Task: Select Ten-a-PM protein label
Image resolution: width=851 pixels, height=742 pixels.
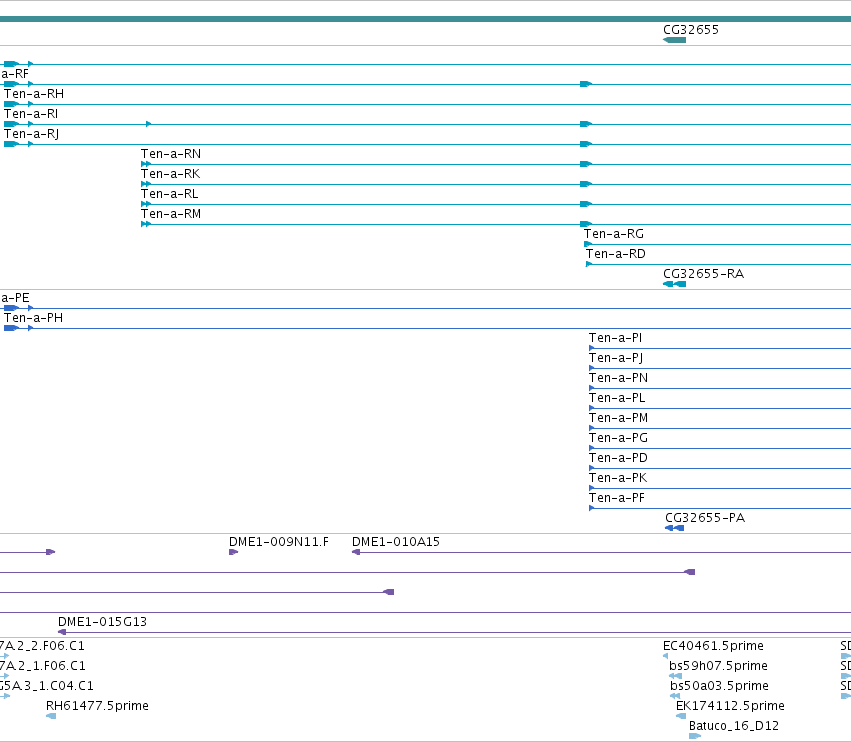Action: point(618,418)
